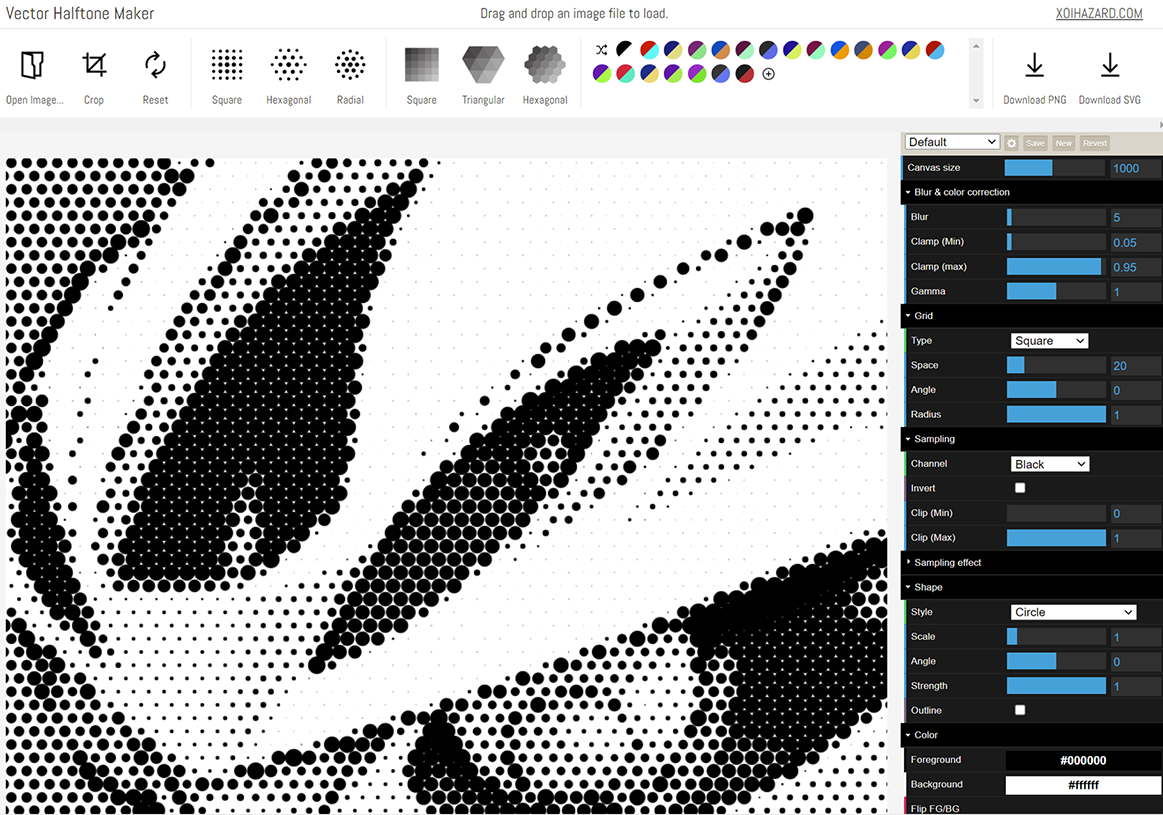Click the Vector Halftone Maker title
The width and height of the screenshot is (1163, 815).
[x=80, y=13]
